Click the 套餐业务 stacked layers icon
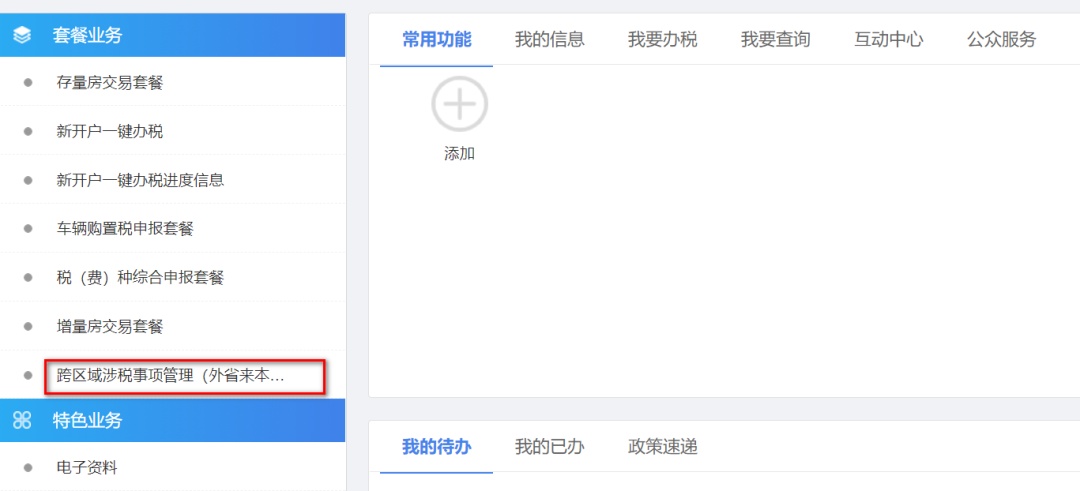1080x491 pixels. coord(23,35)
